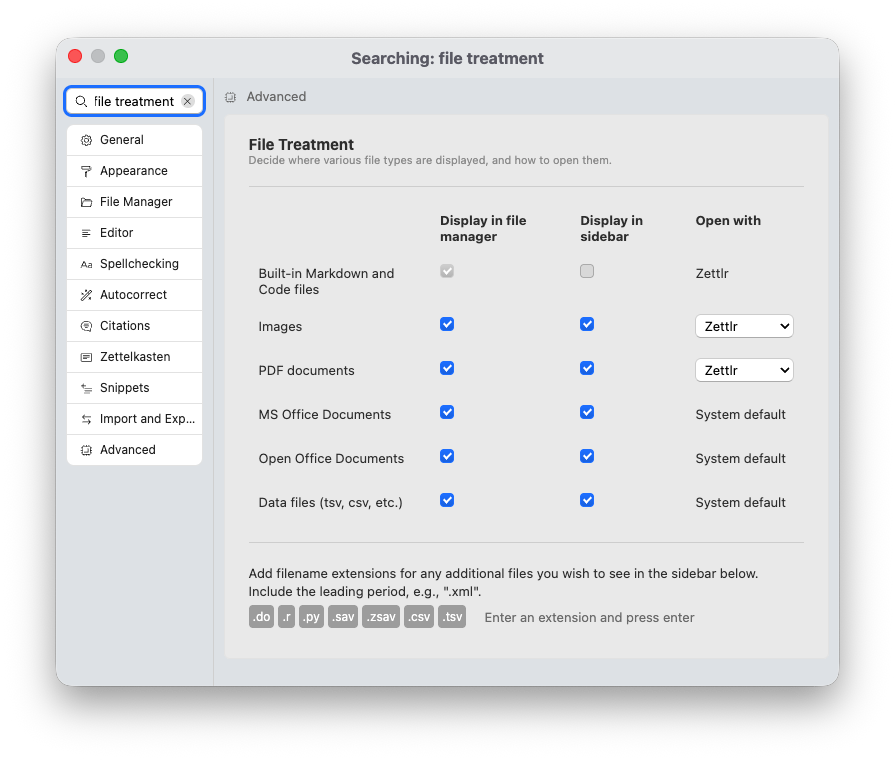This screenshot has width=895, height=760.
Task: Switch to the Advanced settings section
Action: click(x=130, y=450)
